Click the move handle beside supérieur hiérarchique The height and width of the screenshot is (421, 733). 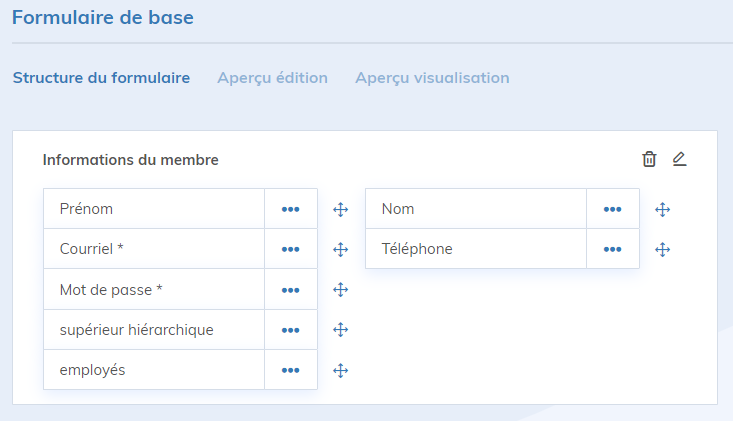pos(340,330)
